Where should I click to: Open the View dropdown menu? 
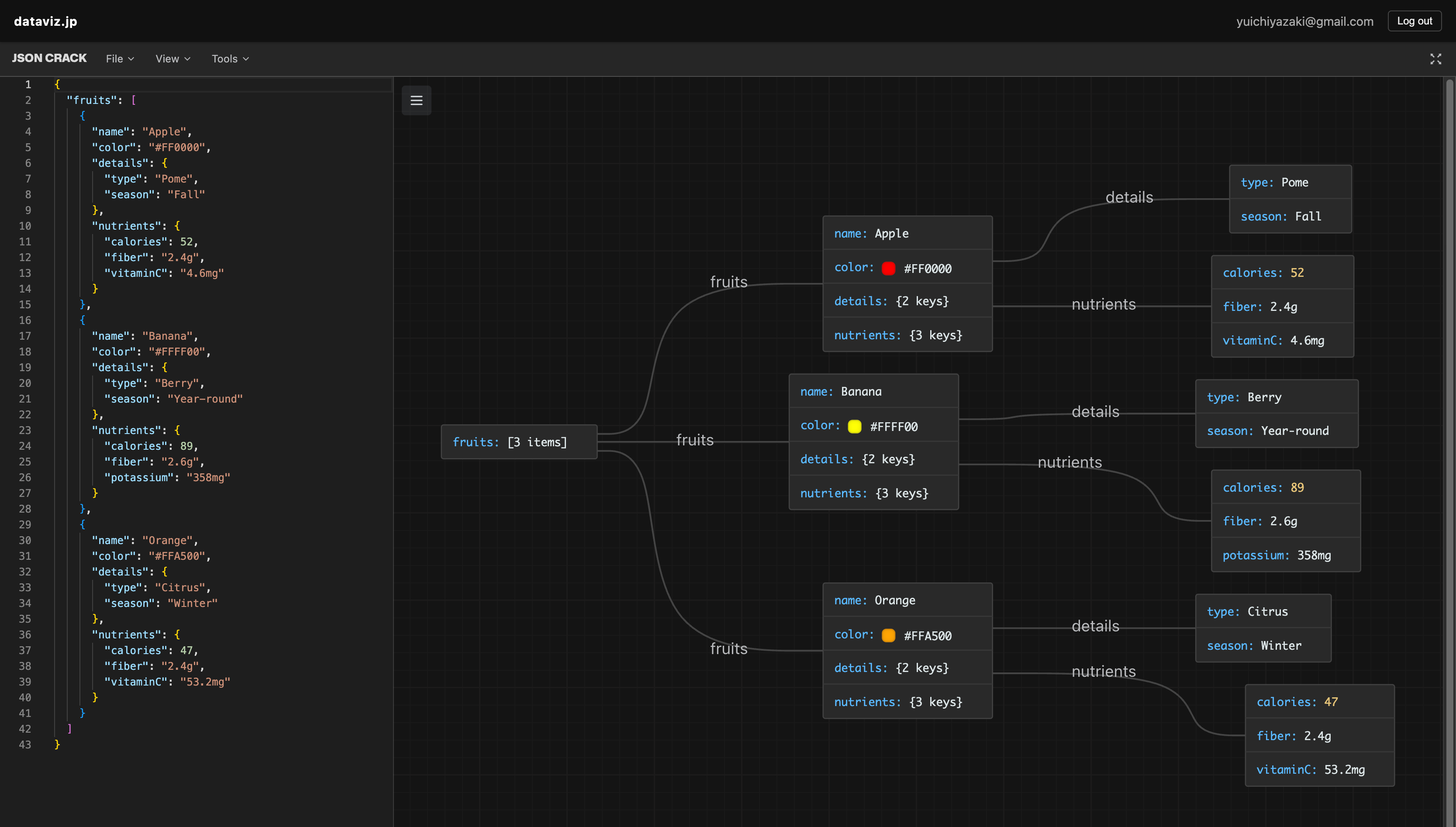[173, 59]
